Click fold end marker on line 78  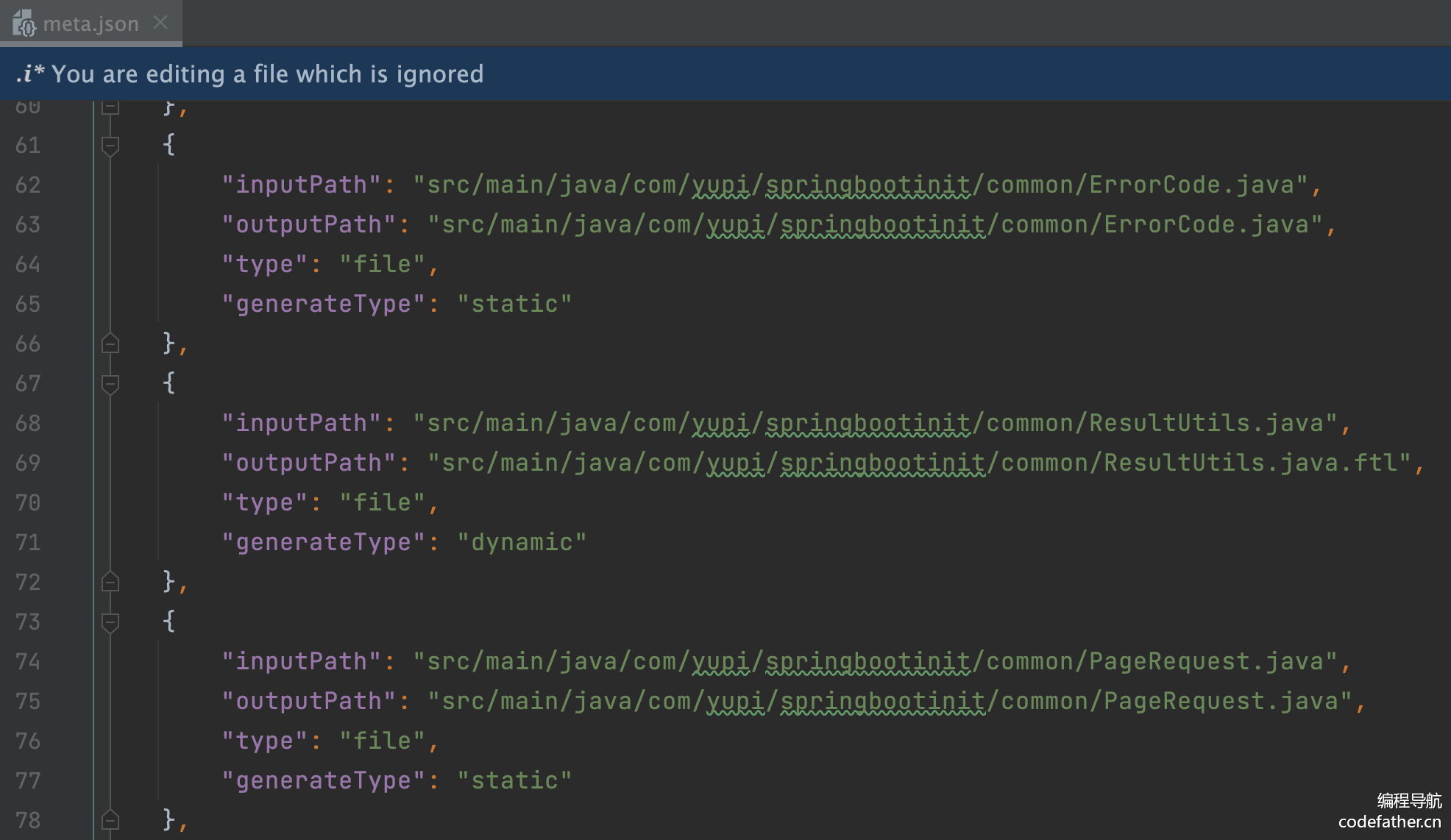pyautogui.click(x=110, y=819)
